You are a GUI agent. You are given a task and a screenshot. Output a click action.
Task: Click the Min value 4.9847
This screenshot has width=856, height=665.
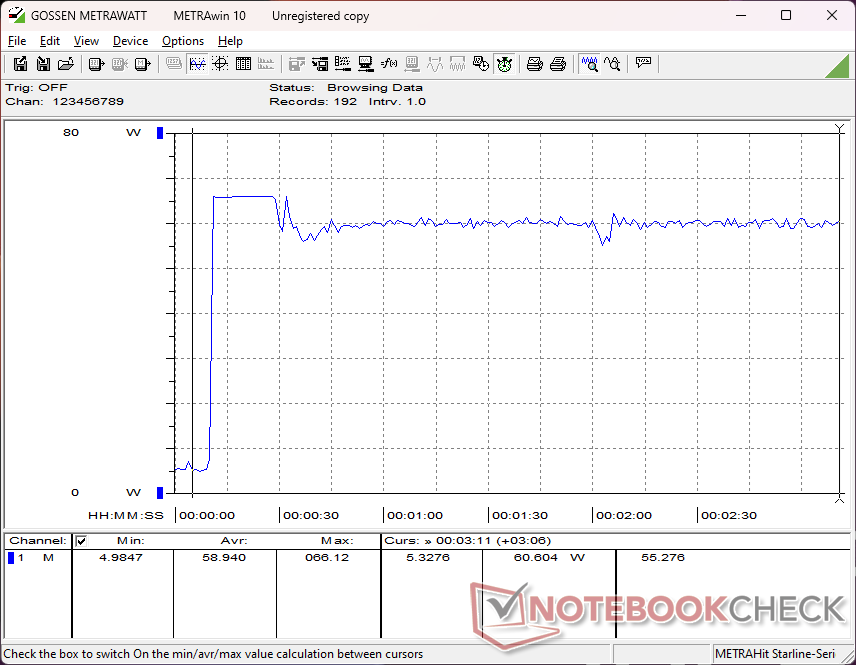coord(121,557)
